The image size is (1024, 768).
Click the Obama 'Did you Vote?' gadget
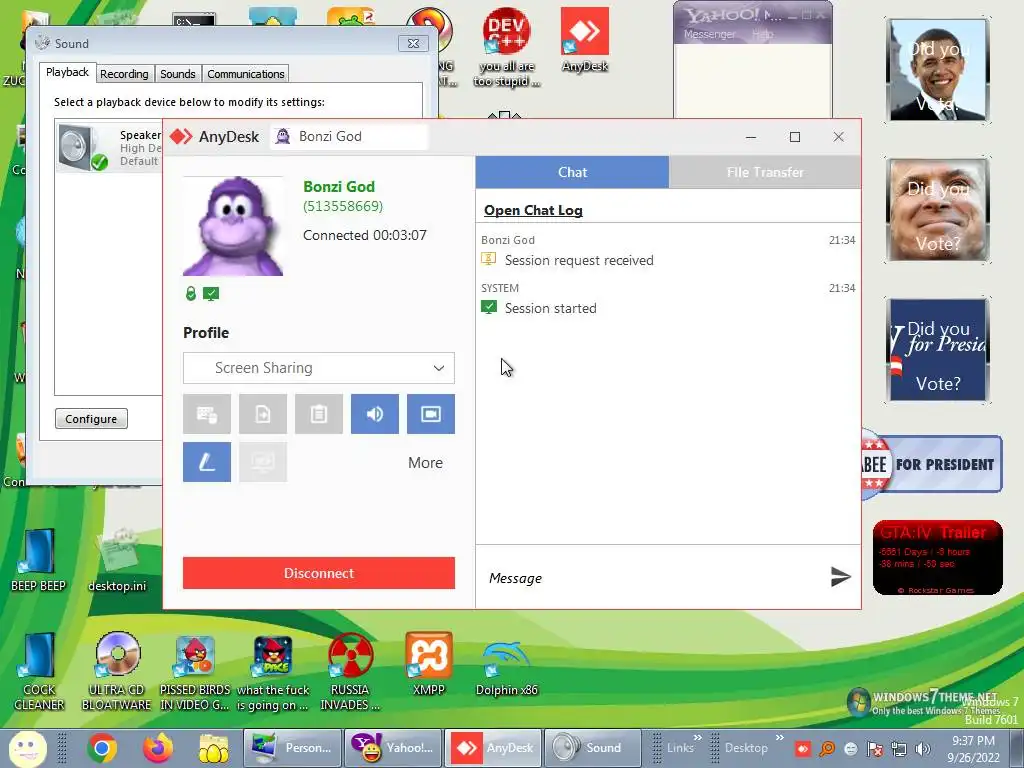(938, 71)
